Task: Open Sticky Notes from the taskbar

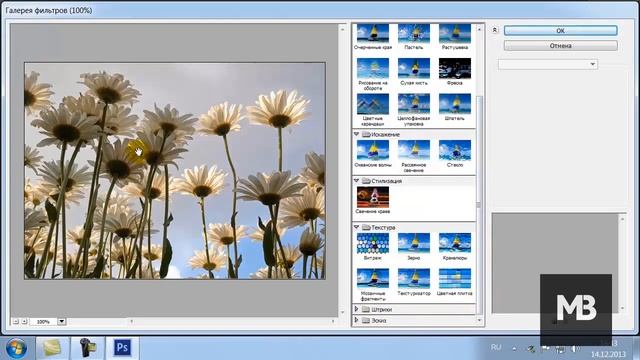Action: tap(52, 348)
